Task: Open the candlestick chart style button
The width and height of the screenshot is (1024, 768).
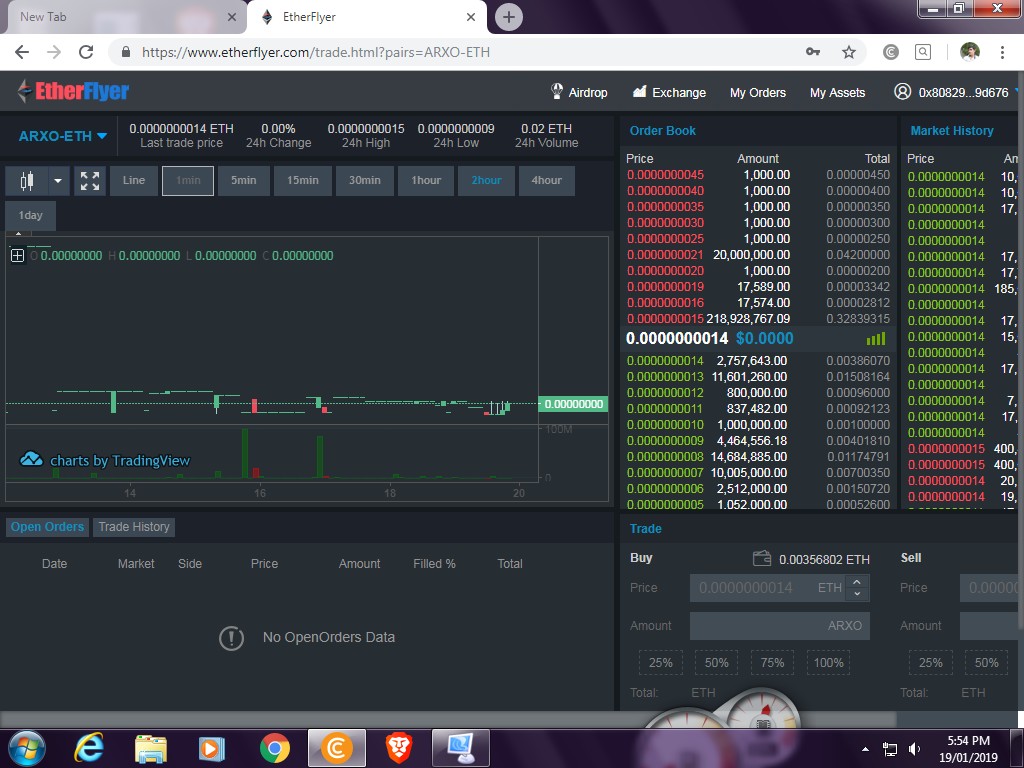Action: pos(27,180)
